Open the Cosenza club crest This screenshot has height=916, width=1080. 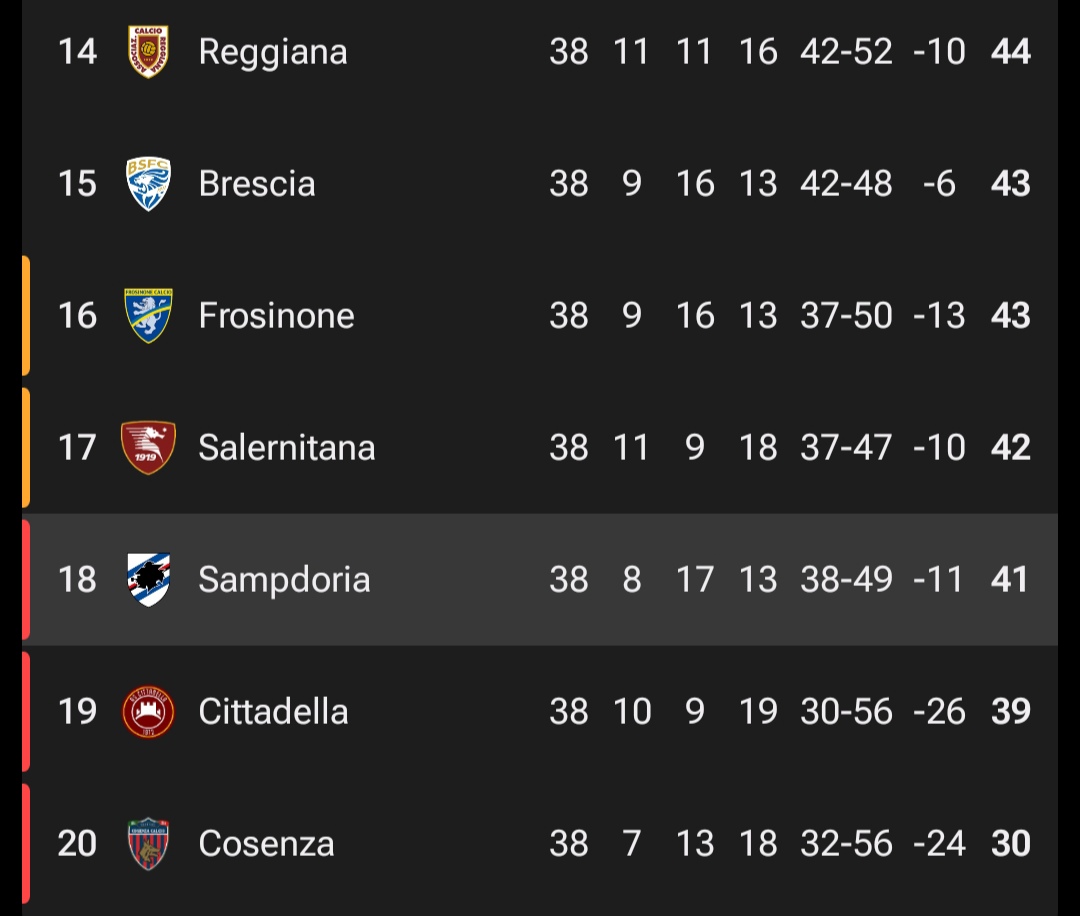point(148,844)
